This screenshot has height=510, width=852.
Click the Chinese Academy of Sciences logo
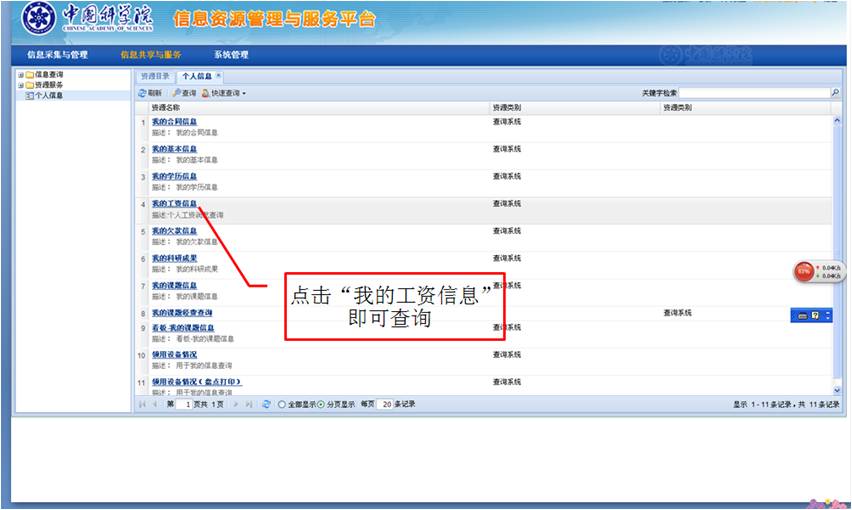pyautogui.click(x=38, y=18)
